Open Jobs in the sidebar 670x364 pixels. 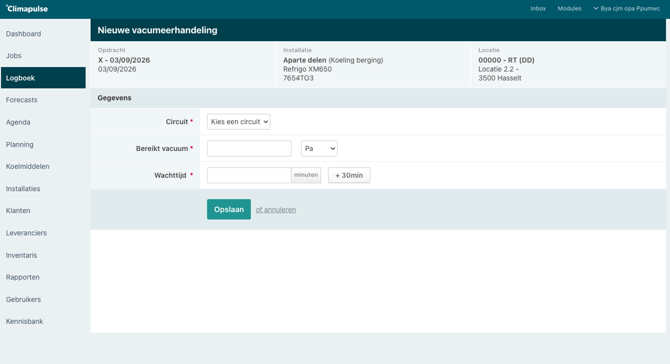click(43, 56)
